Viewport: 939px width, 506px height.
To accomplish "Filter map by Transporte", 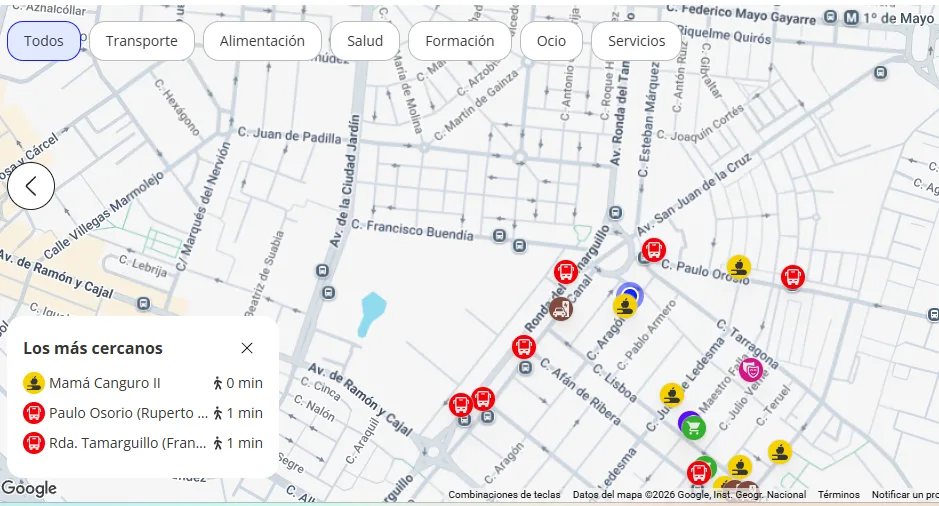I will coord(142,41).
